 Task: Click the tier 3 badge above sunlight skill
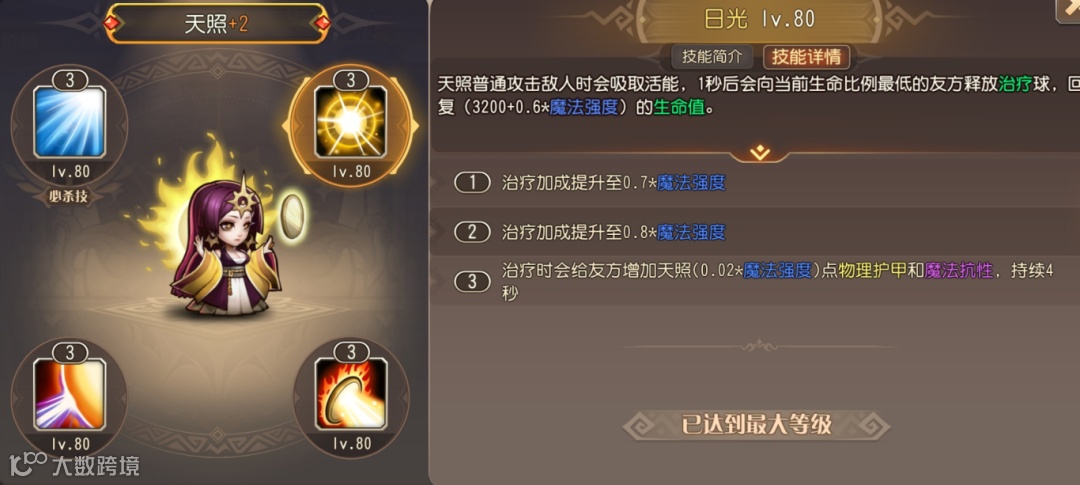[x=351, y=81]
